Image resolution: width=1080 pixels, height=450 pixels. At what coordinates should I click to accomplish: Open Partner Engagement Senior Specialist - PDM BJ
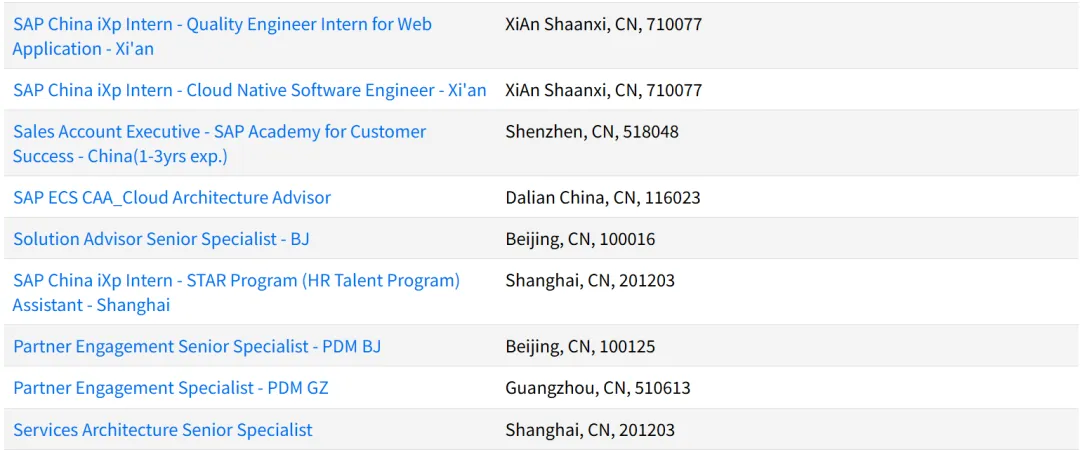197,347
